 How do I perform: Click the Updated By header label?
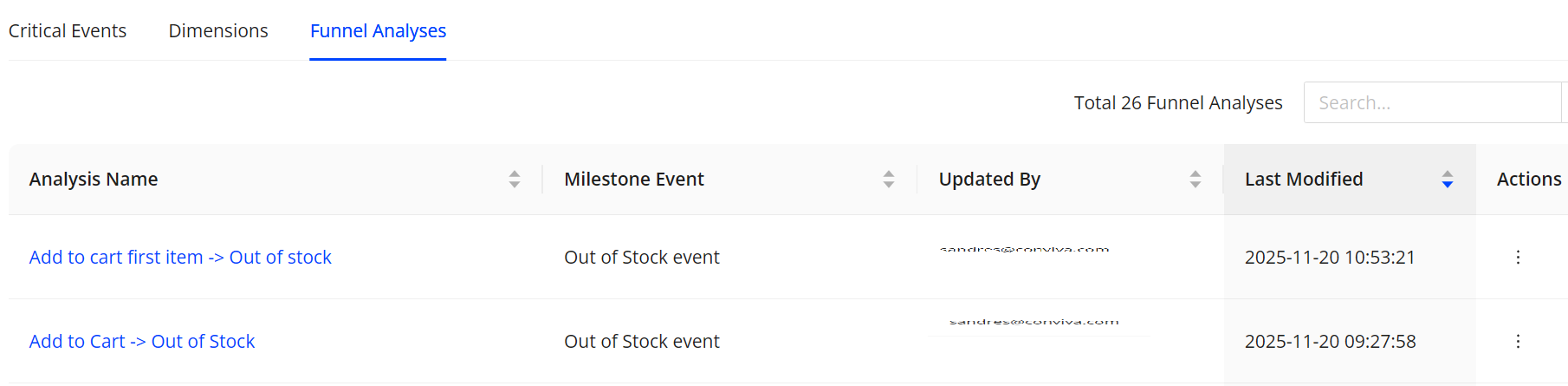[x=989, y=180]
